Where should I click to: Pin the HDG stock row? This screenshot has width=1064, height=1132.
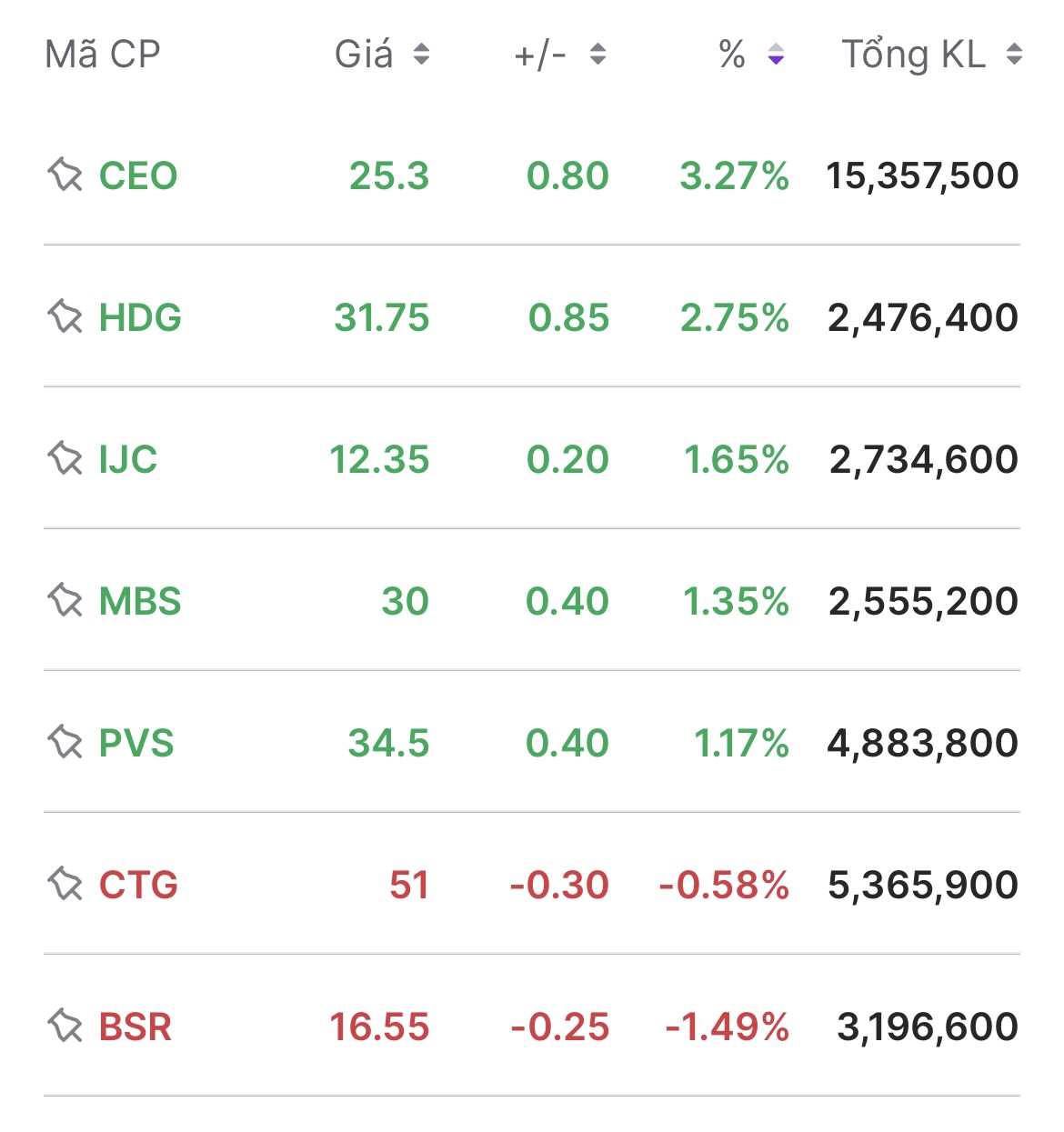coord(65,317)
